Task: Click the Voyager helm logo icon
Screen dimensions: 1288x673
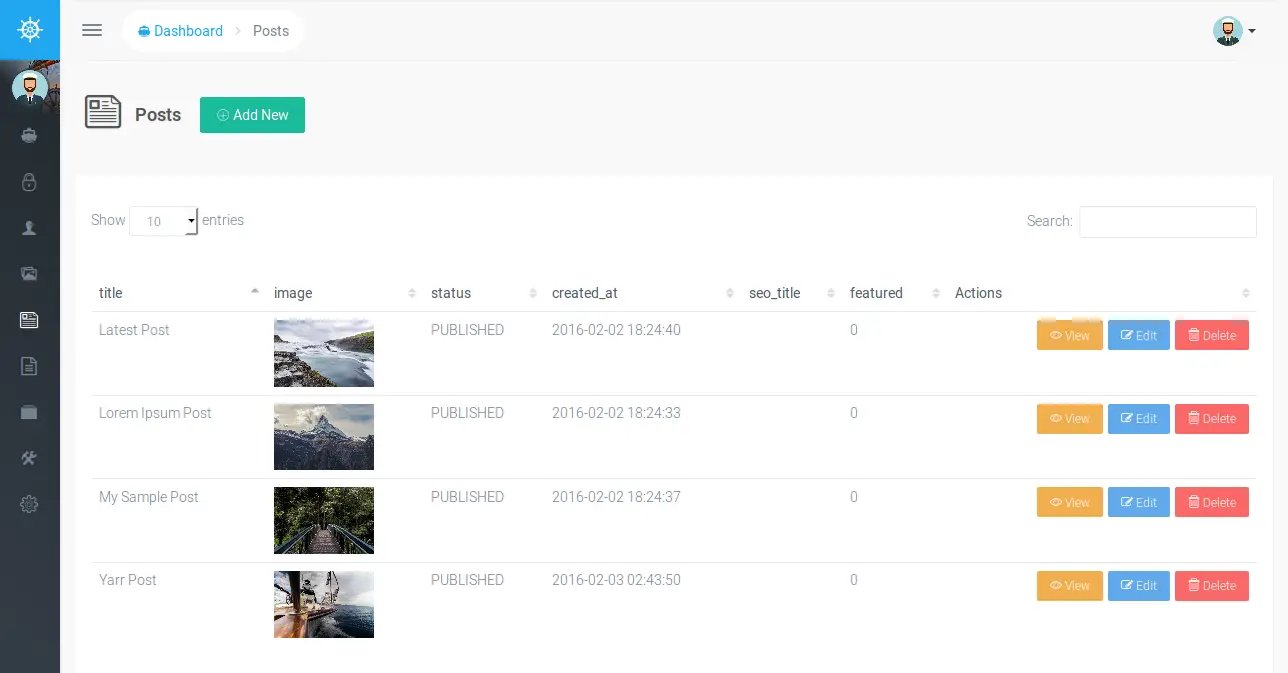Action: (x=30, y=30)
